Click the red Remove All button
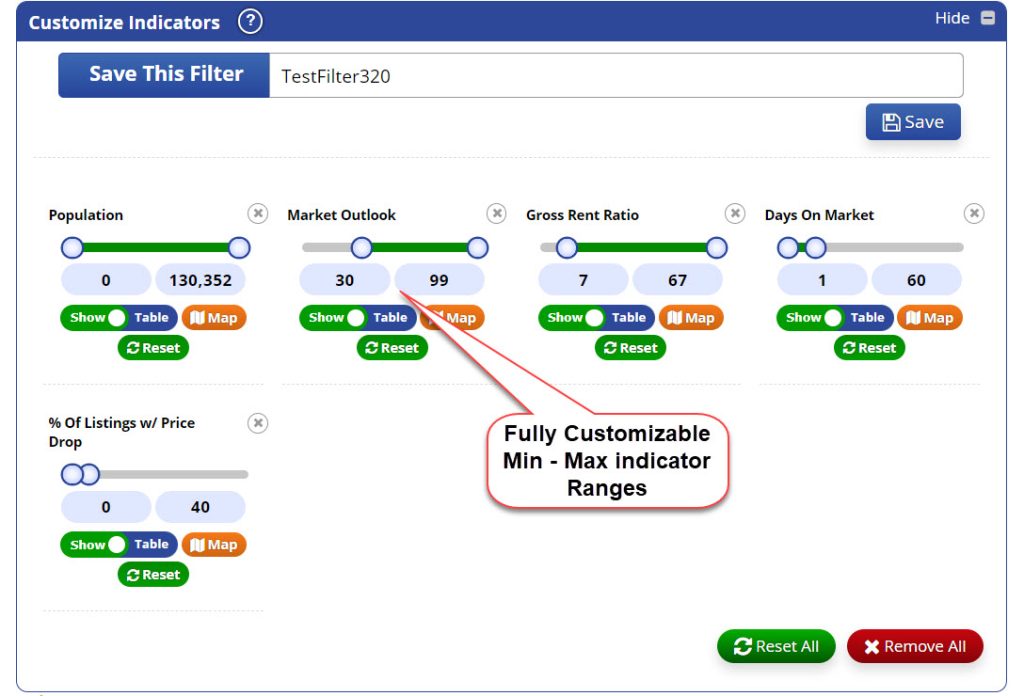Screen dimensions: 1024x696 click(915, 646)
